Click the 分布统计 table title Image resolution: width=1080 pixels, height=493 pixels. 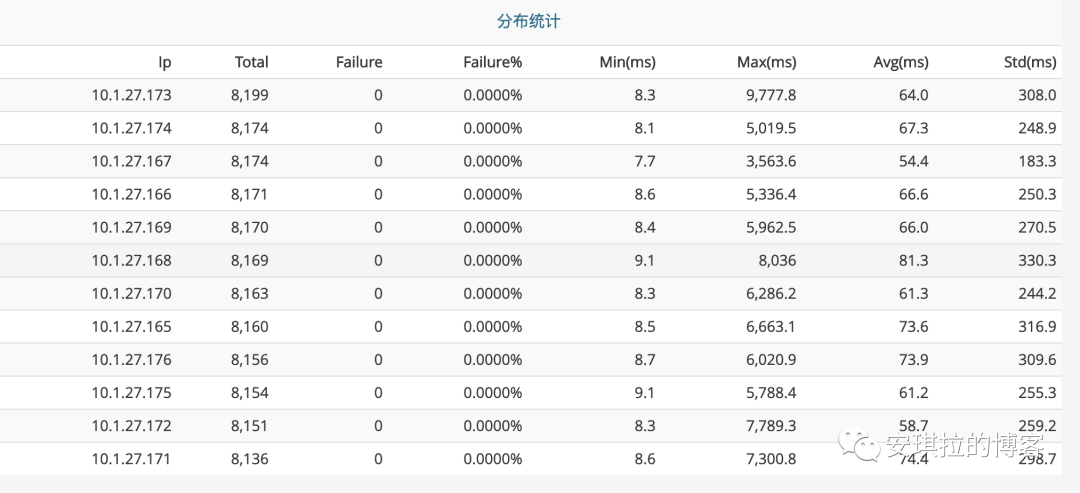(529, 22)
